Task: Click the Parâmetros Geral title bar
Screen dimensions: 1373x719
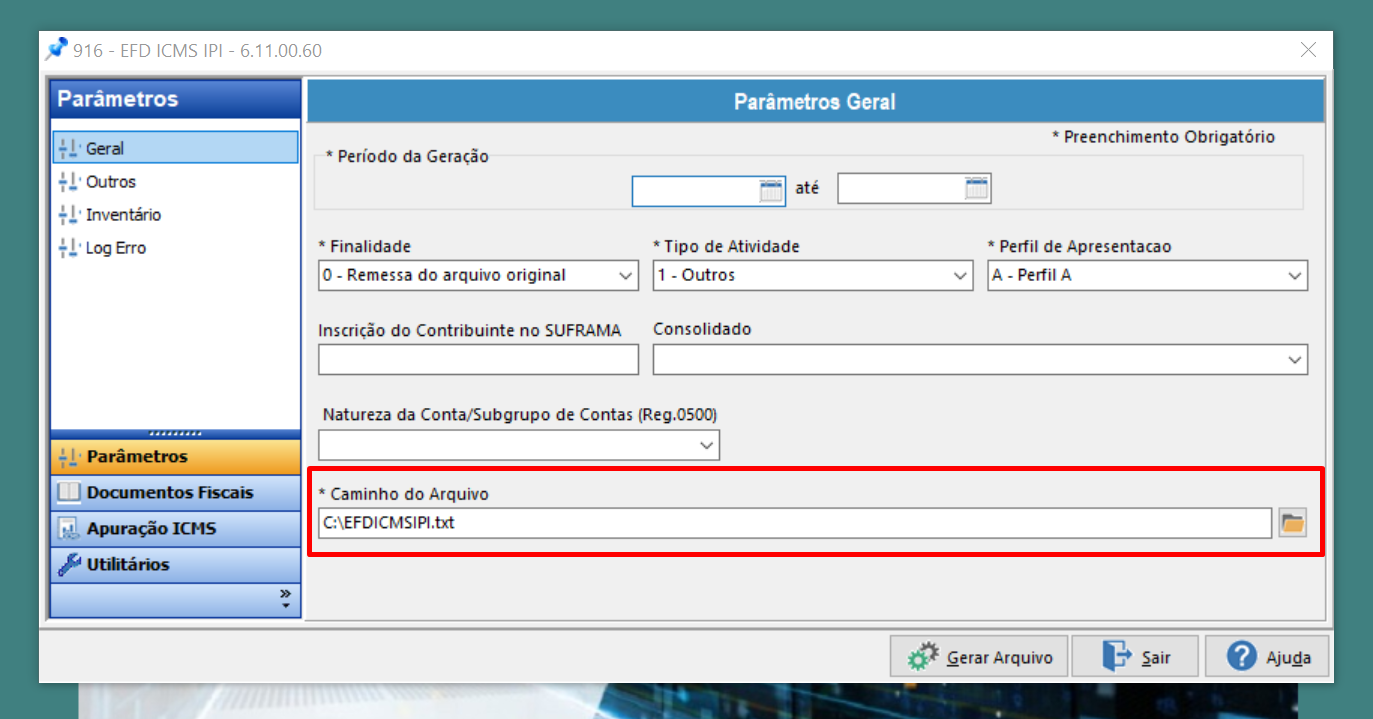Action: coord(815,102)
